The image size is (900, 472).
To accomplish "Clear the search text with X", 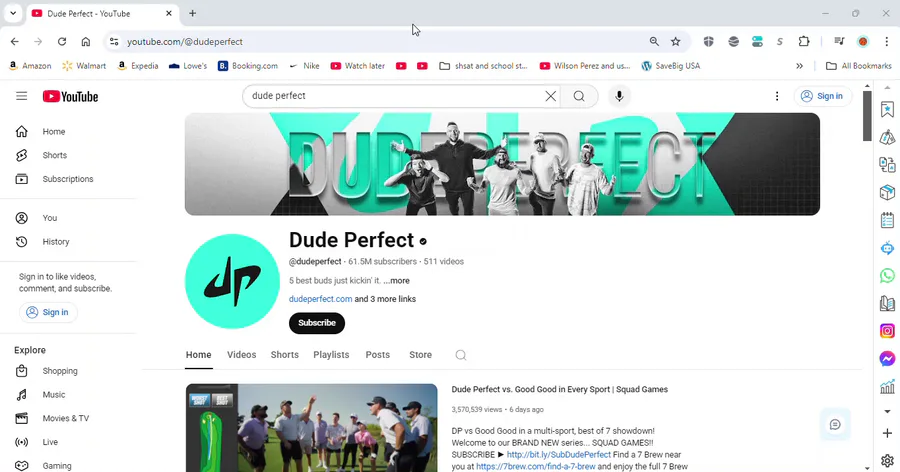I will coord(550,96).
